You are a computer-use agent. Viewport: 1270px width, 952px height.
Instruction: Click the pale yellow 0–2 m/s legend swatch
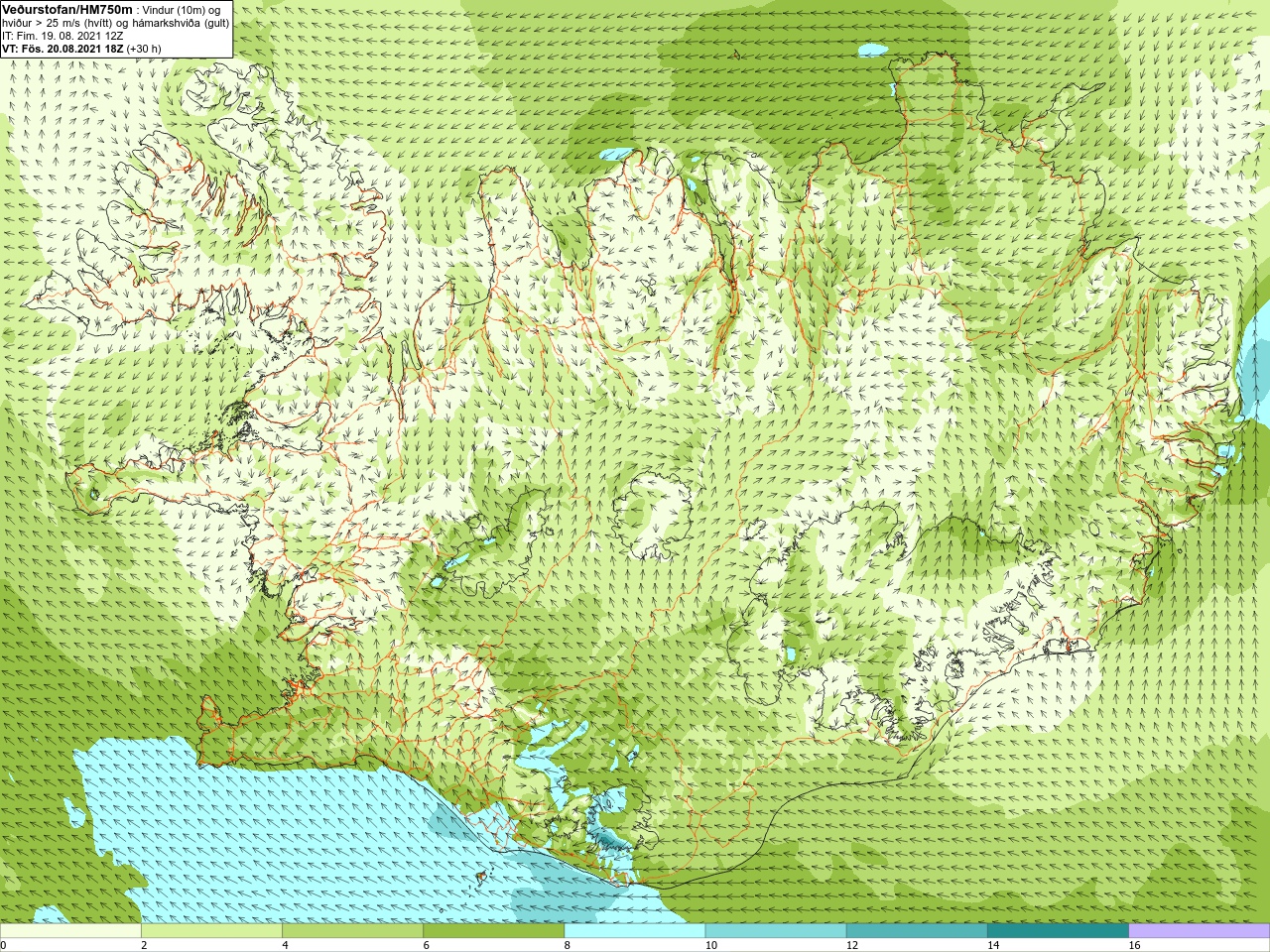pos(70,931)
